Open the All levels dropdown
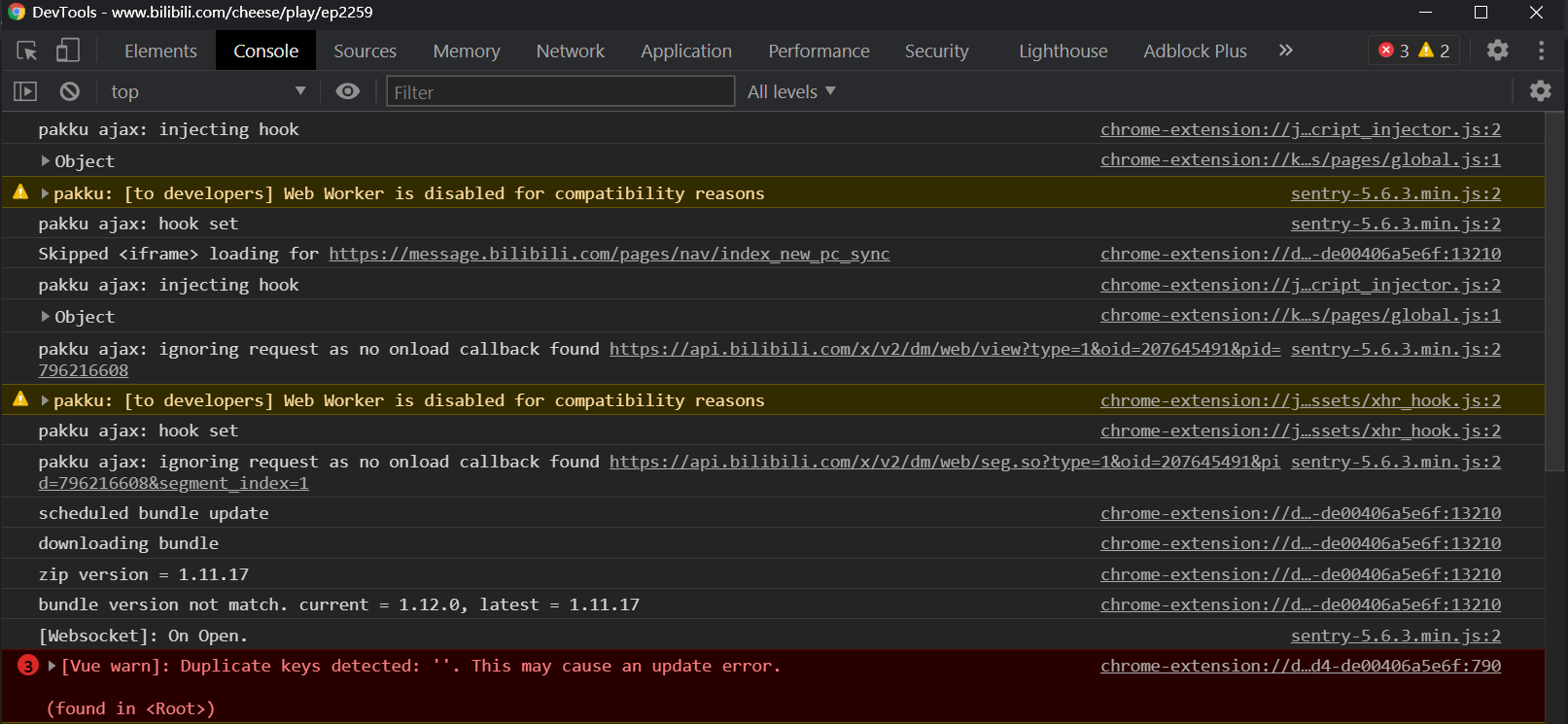 coord(791,91)
